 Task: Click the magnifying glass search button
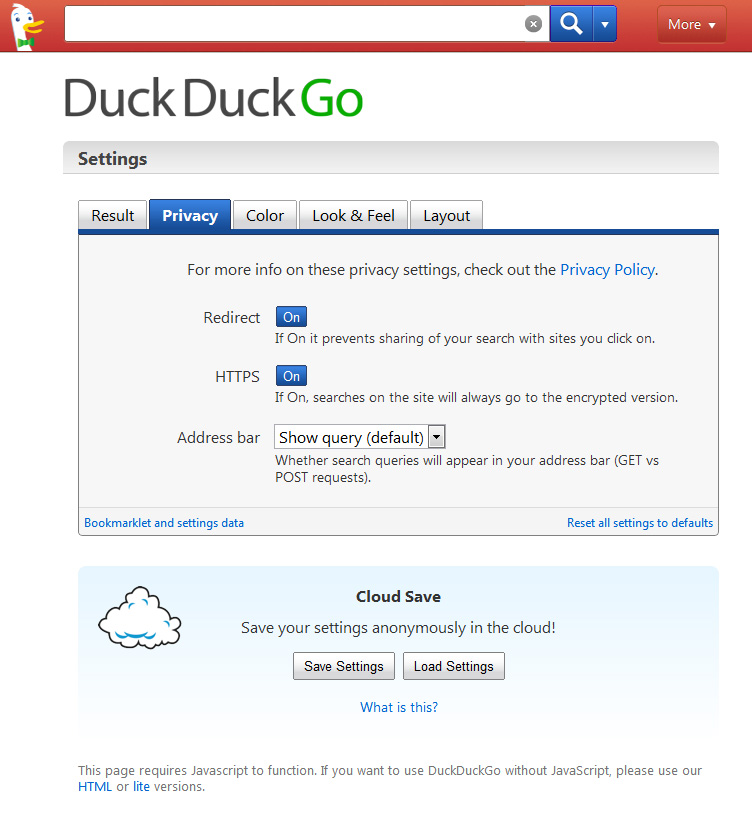(x=571, y=24)
